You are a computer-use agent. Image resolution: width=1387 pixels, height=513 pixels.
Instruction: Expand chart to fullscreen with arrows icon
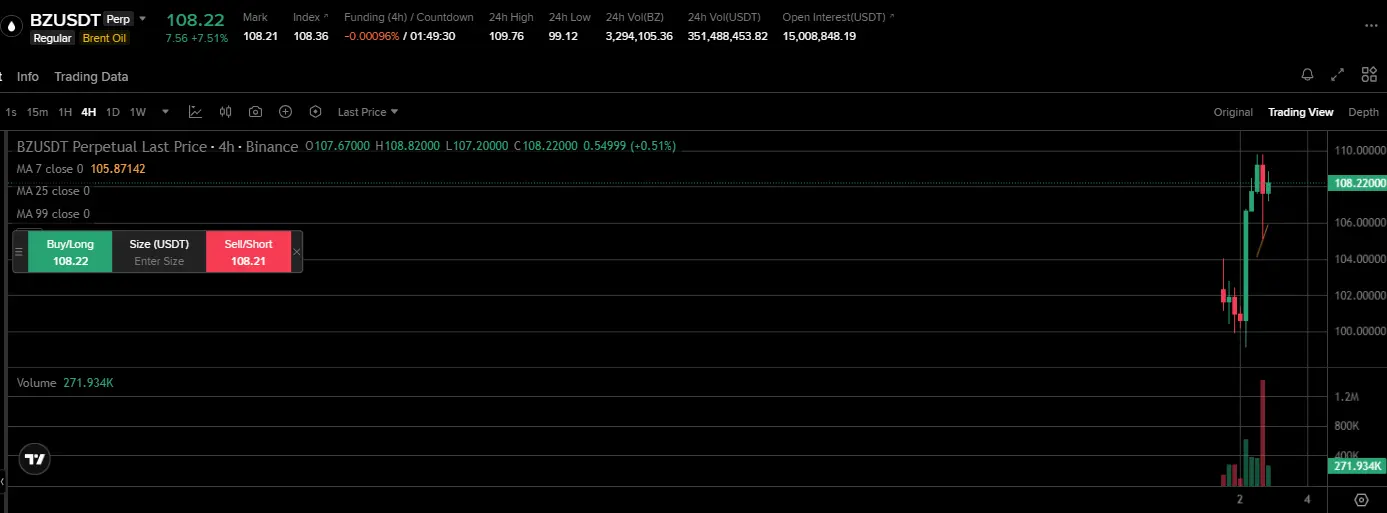(x=1338, y=75)
